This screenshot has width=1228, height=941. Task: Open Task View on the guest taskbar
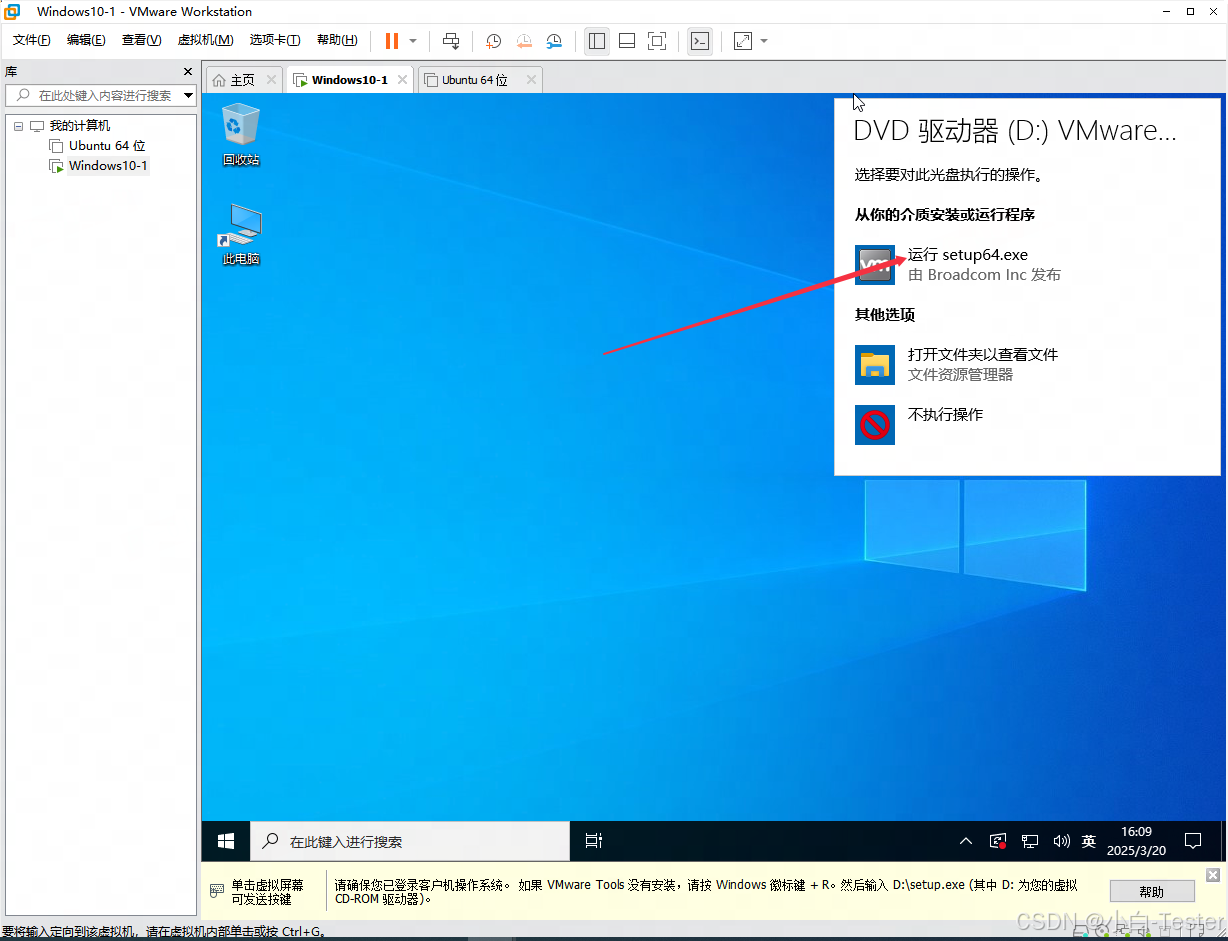(594, 841)
